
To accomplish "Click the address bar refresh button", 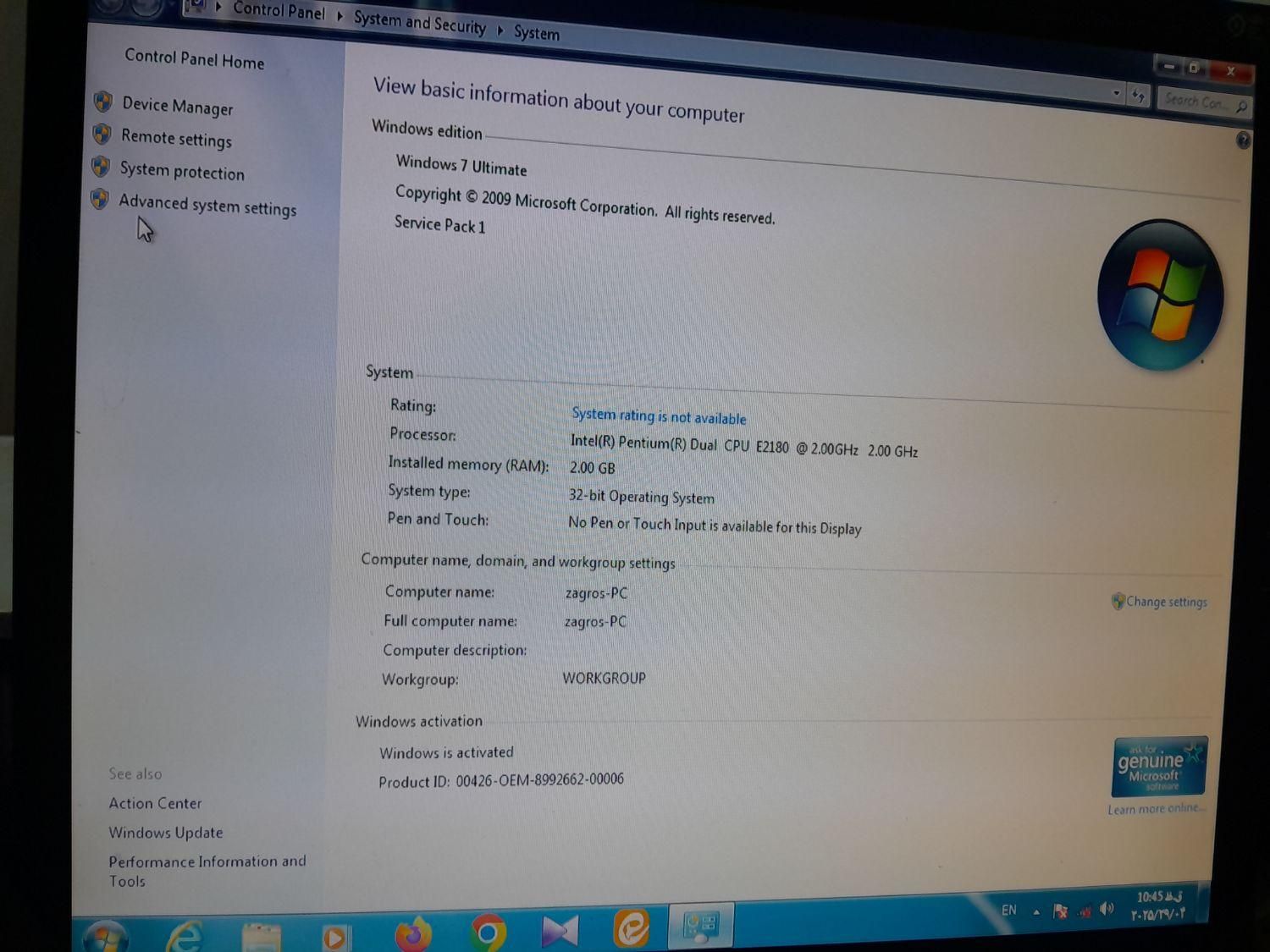I will tap(1138, 96).
